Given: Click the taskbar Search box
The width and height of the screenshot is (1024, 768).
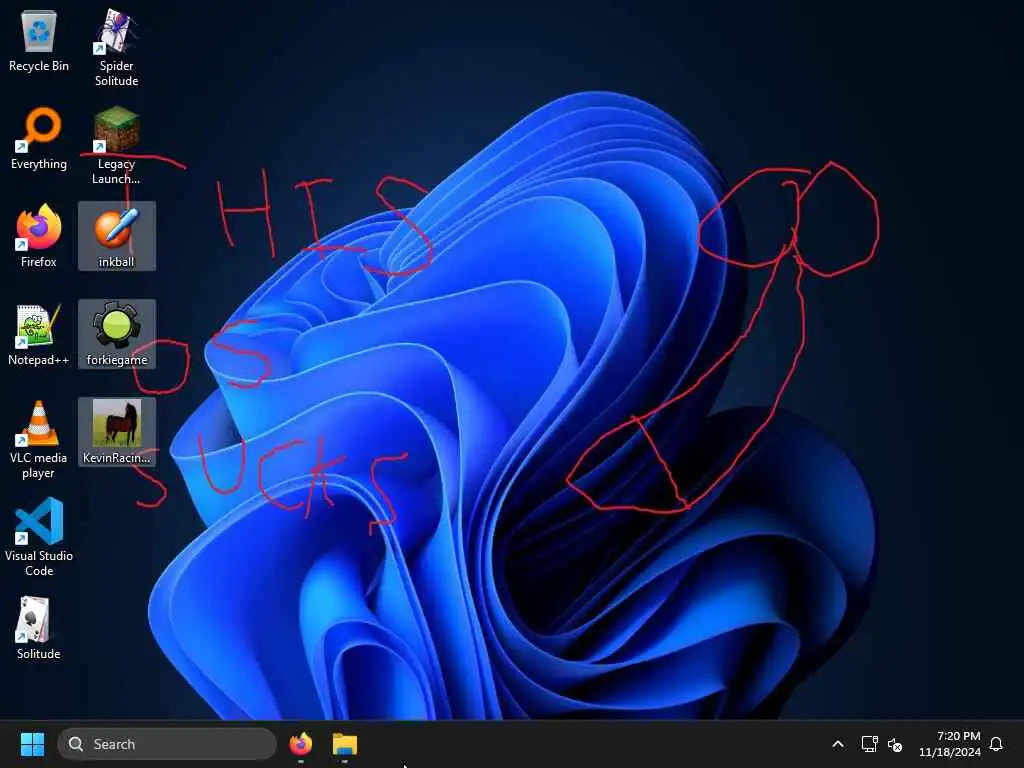Looking at the screenshot, I should point(167,744).
